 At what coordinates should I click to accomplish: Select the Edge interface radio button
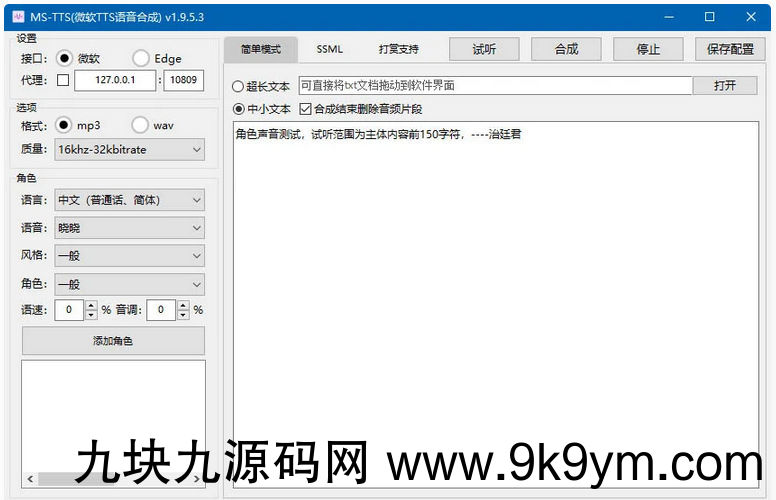coord(140,59)
